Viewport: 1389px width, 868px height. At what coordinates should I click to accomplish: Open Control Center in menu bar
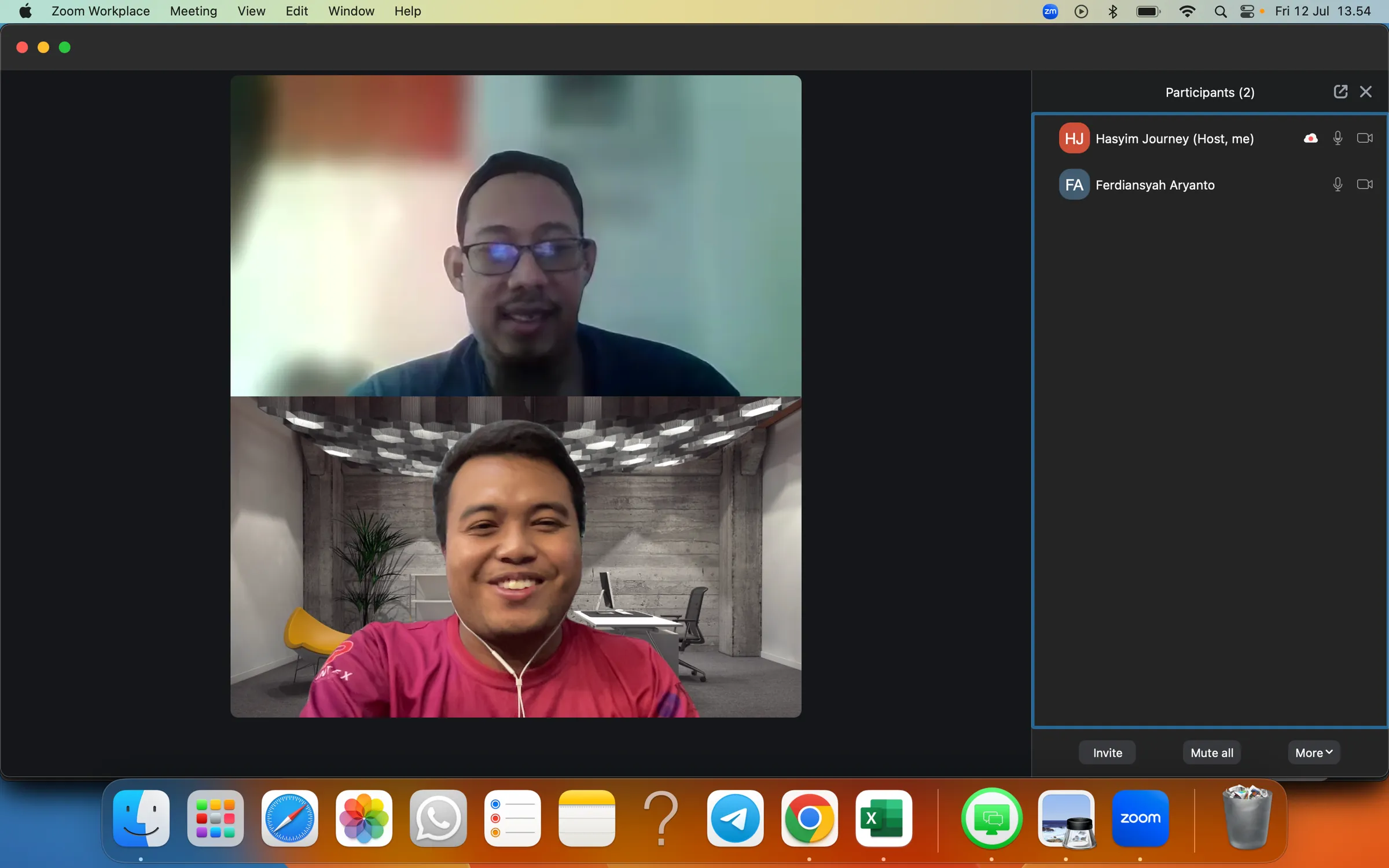click(x=1247, y=11)
